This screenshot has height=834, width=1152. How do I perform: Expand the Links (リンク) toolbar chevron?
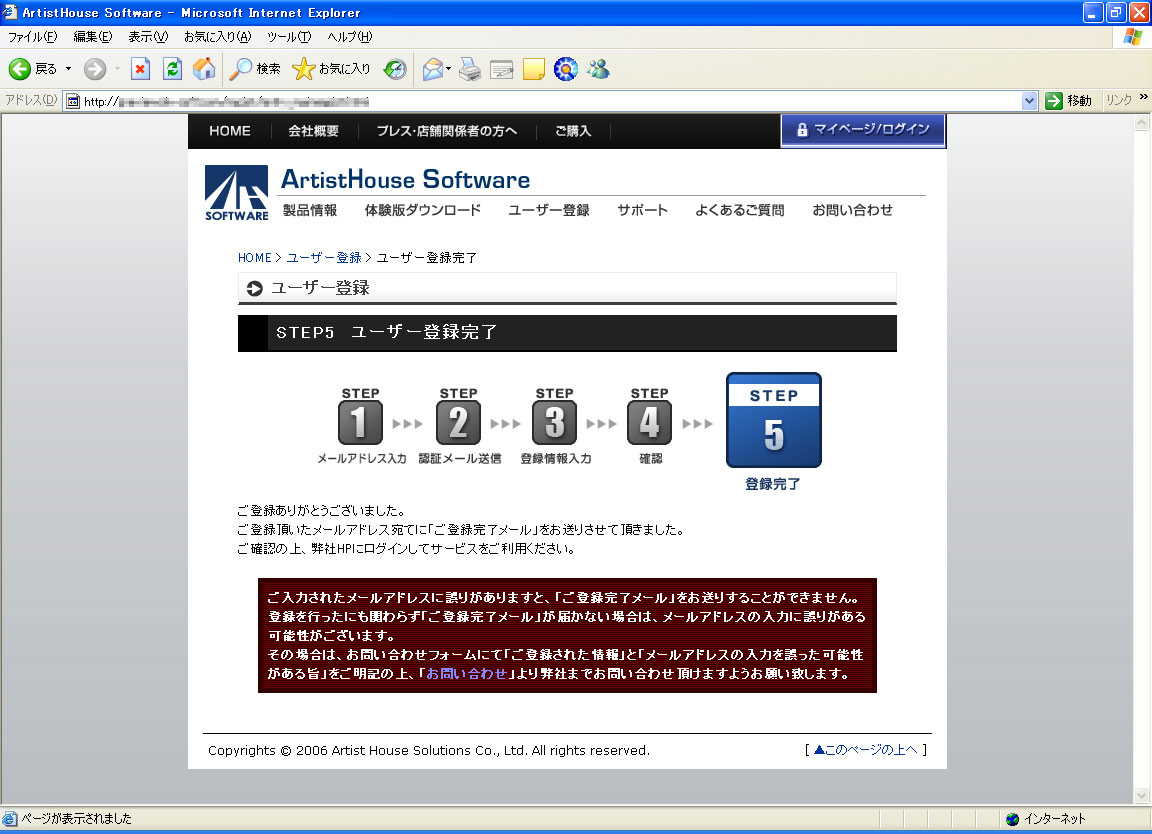tap(1143, 97)
